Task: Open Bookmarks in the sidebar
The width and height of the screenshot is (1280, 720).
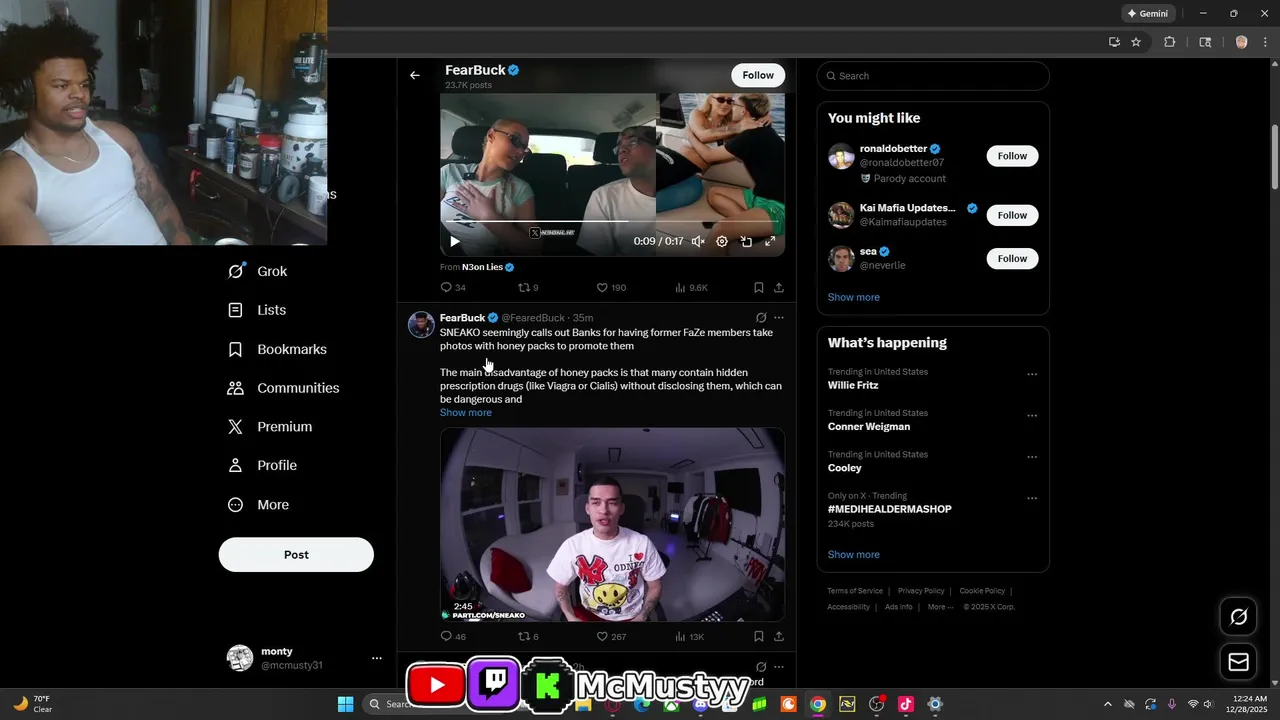Action: (x=278, y=349)
